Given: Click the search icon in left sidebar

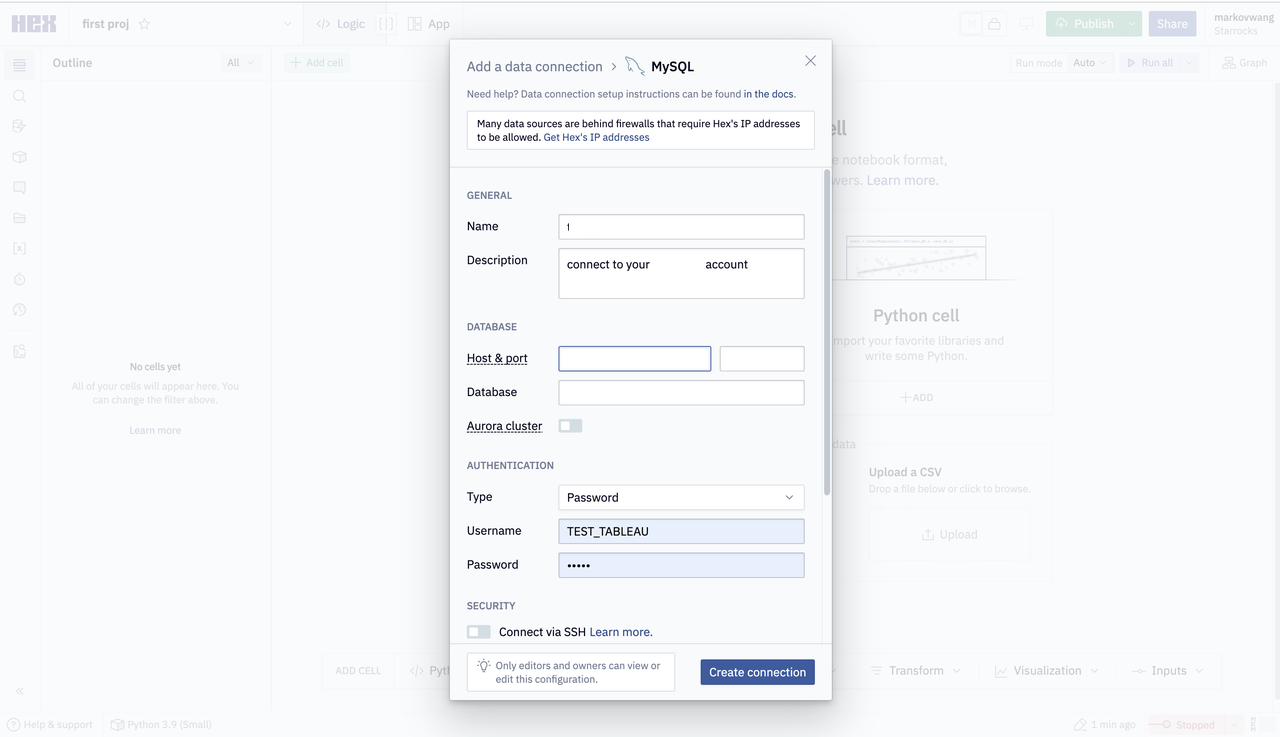Looking at the screenshot, I should pos(19,96).
